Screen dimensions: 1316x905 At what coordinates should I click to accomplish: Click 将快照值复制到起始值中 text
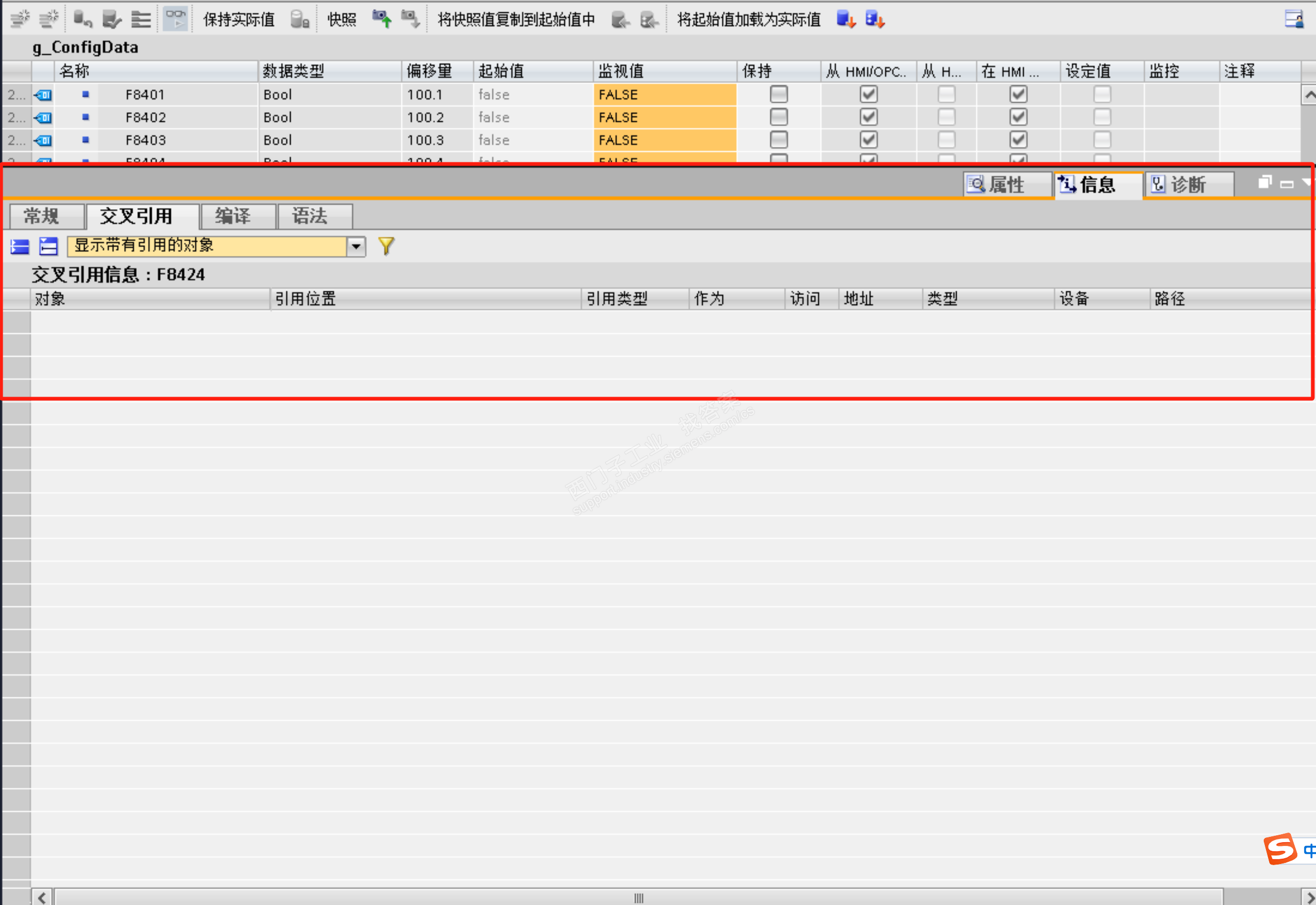pyautogui.click(x=515, y=19)
